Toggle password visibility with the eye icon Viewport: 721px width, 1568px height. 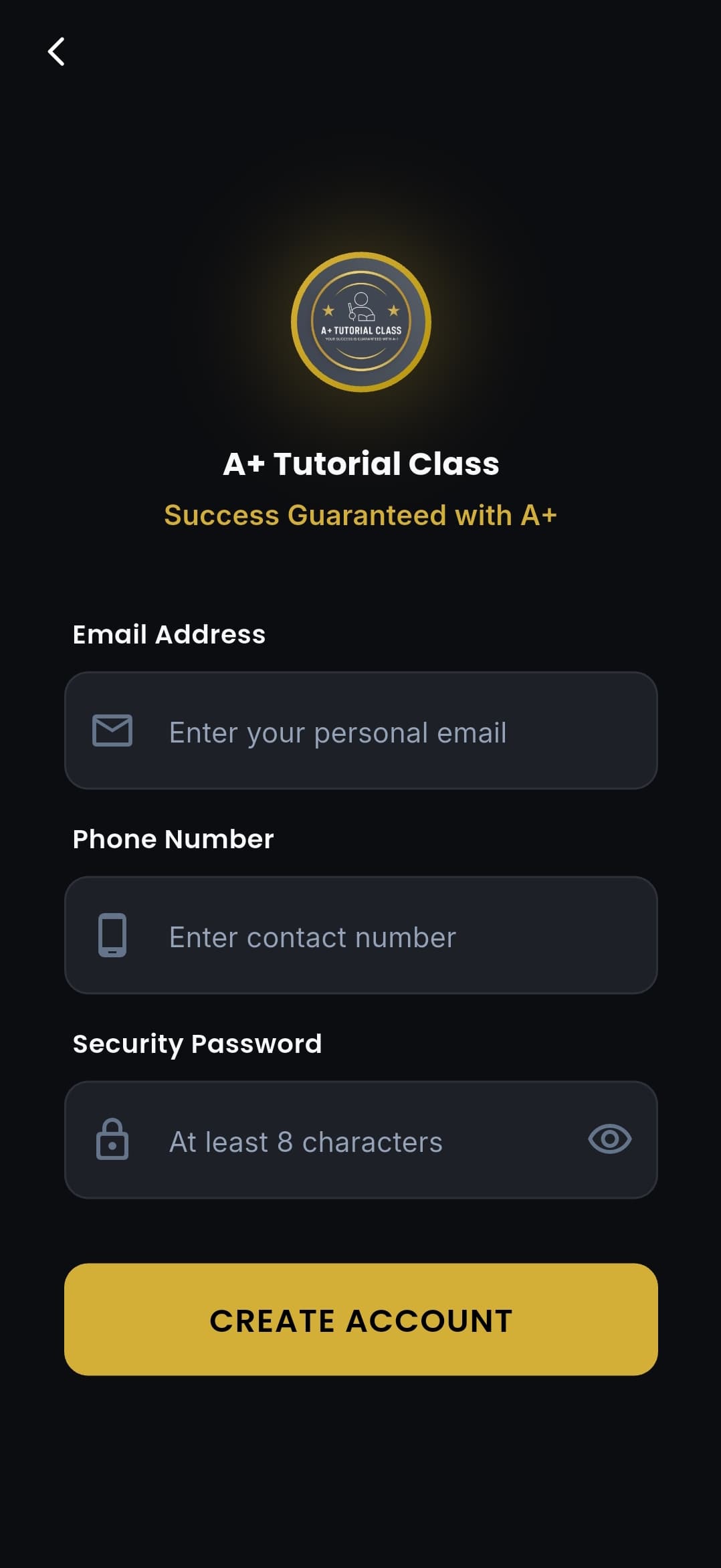pos(609,1139)
